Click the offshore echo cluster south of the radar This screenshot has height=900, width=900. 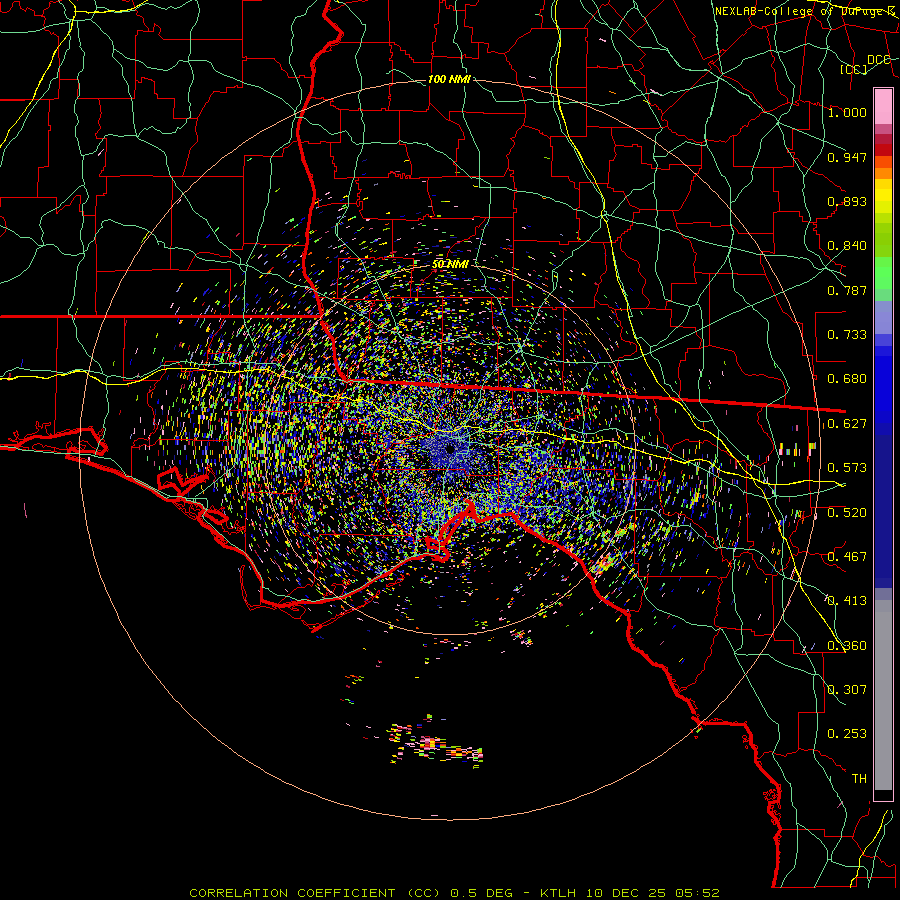436,744
